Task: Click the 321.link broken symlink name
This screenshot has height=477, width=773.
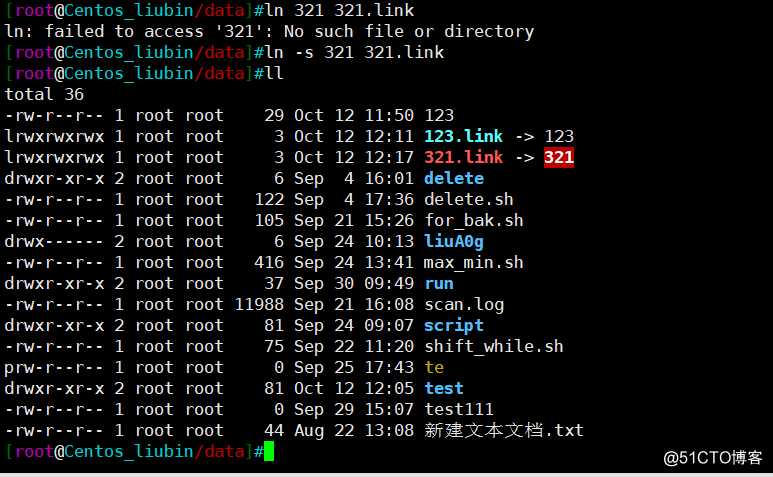Action: coord(463,157)
